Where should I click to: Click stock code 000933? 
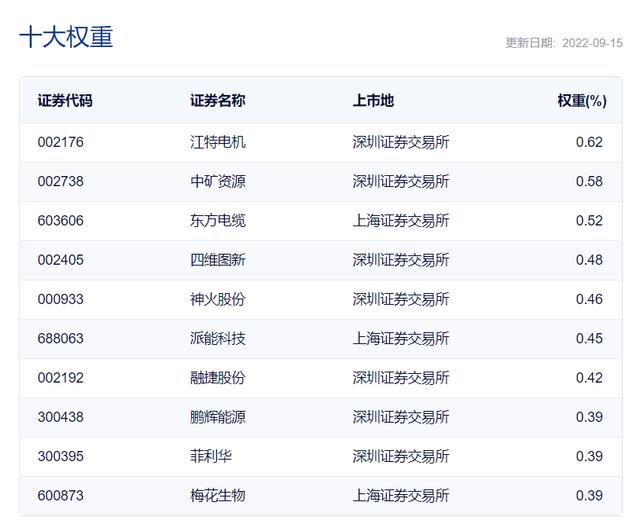pyautogui.click(x=60, y=299)
